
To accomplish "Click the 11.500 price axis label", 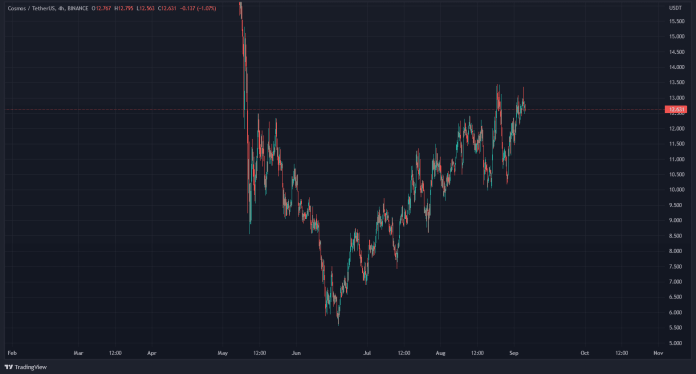I will 676,144.
